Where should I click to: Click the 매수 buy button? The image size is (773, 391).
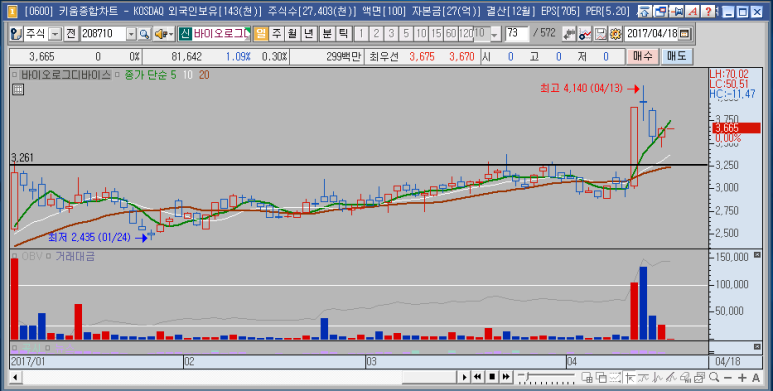click(642, 56)
